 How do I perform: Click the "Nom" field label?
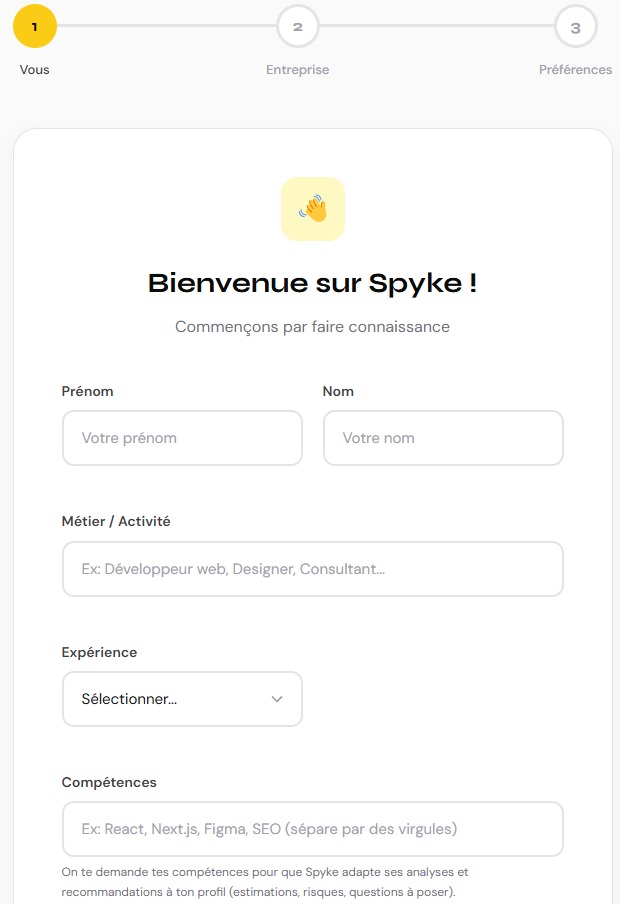[x=339, y=391]
